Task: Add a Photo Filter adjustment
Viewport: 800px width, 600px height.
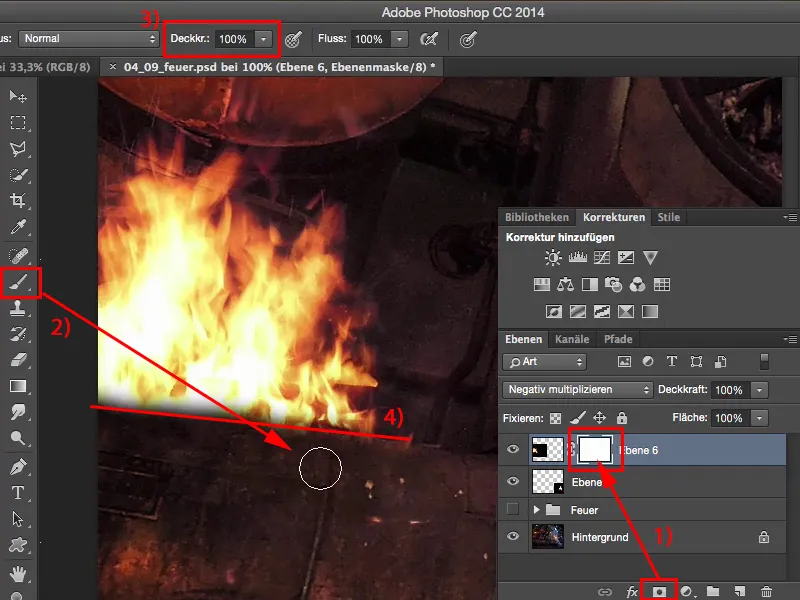Action: [613, 284]
